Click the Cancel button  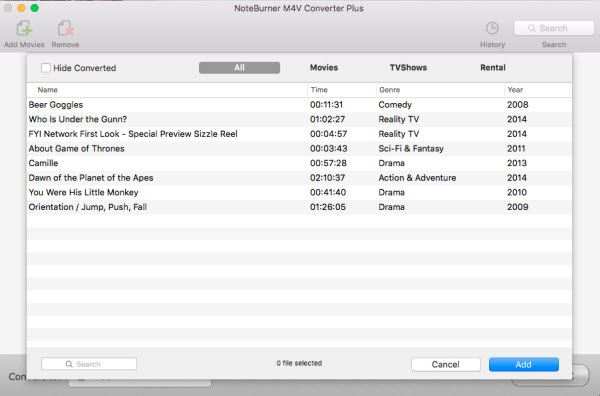446,365
